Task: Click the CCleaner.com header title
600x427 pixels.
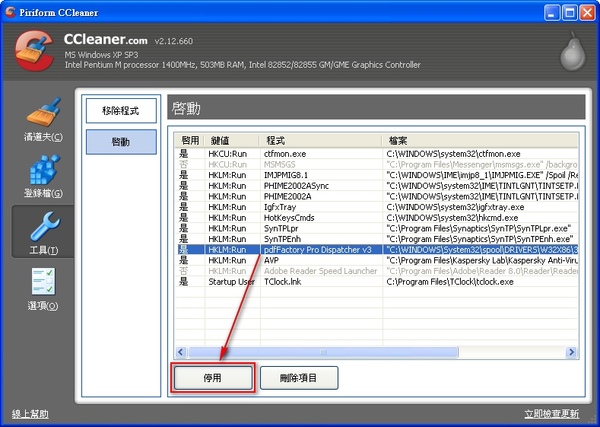Action: [106, 39]
